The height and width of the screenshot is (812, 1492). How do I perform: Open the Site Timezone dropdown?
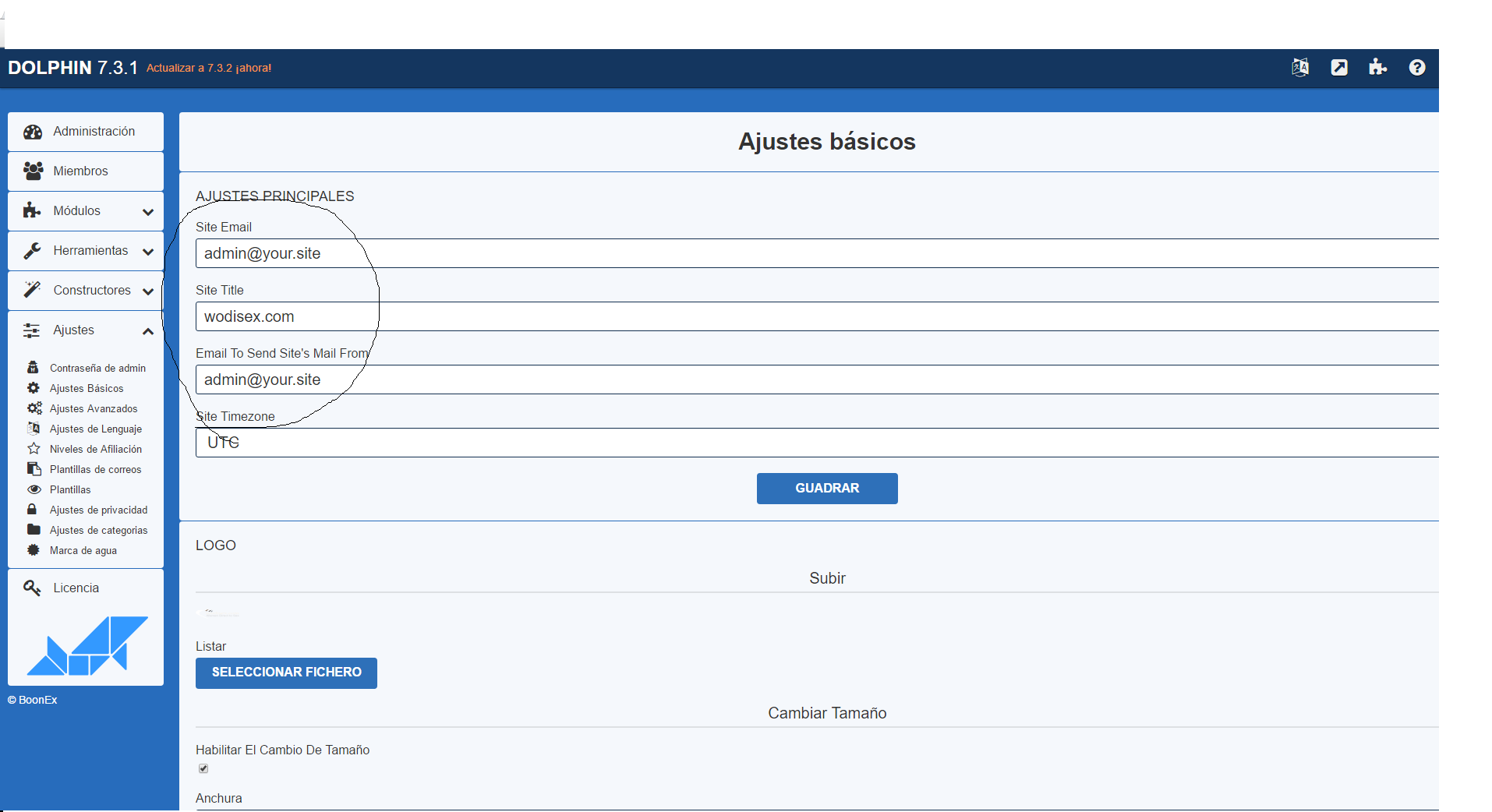coord(817,443)
